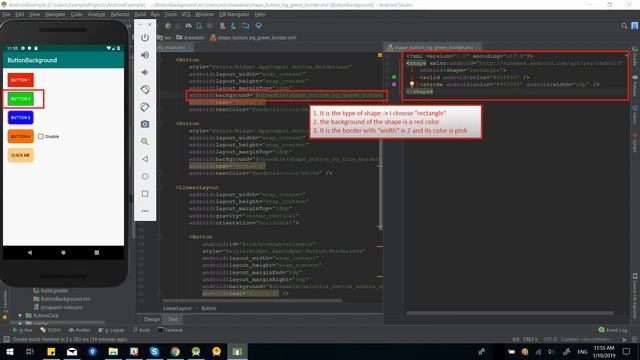
Task: Open the Logcat tool window
Action: [x=111, y=330]
